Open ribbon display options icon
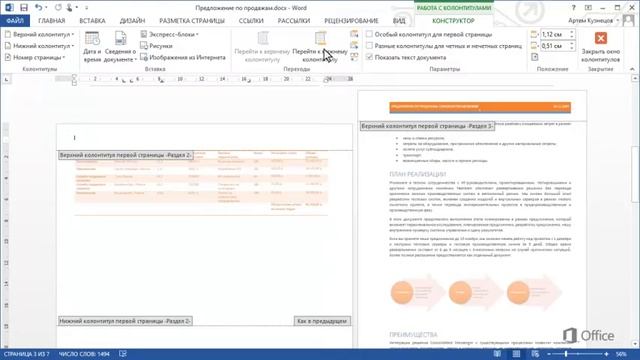 coord(588,8)
